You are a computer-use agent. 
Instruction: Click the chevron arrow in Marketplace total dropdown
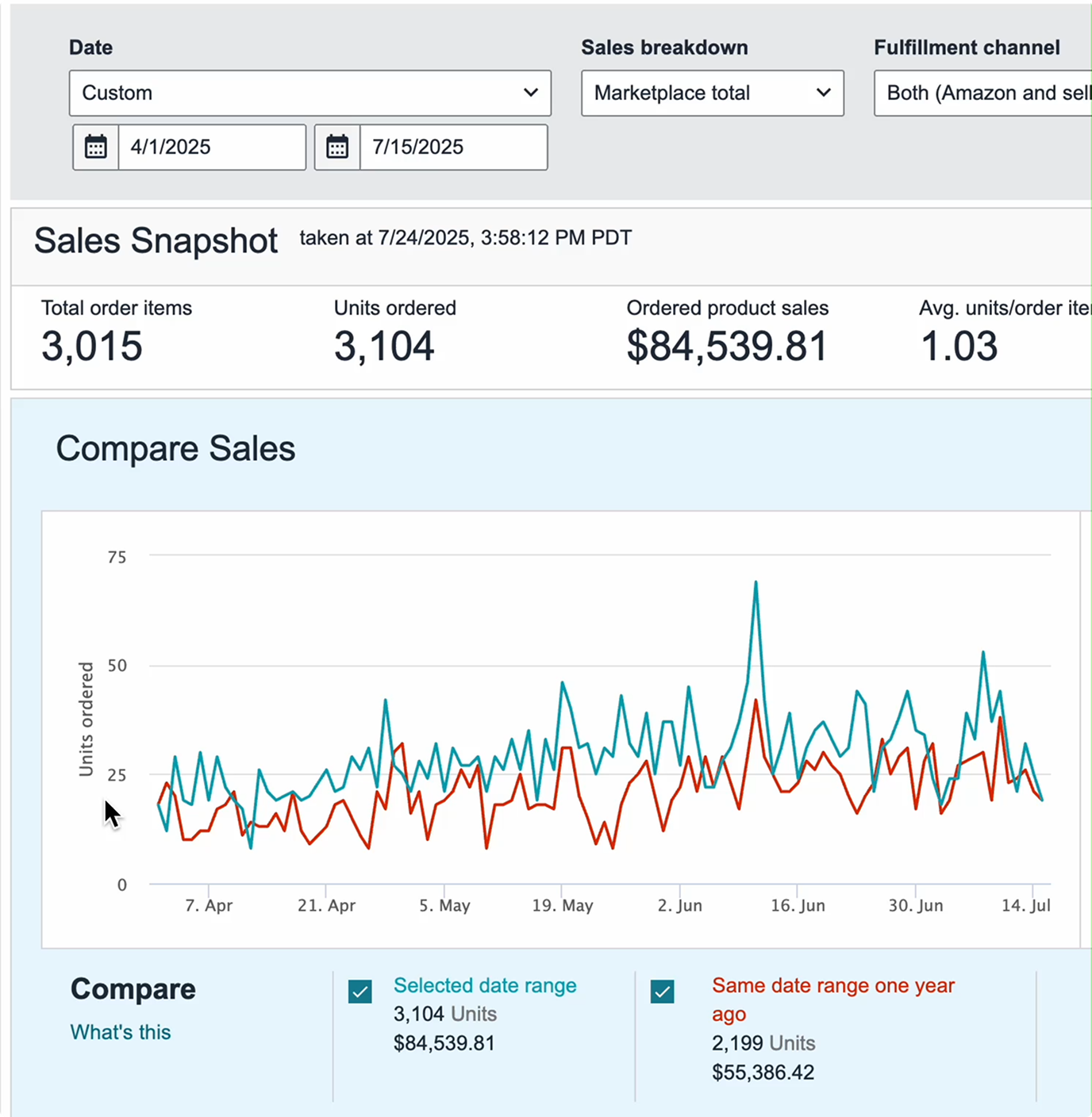824,93
